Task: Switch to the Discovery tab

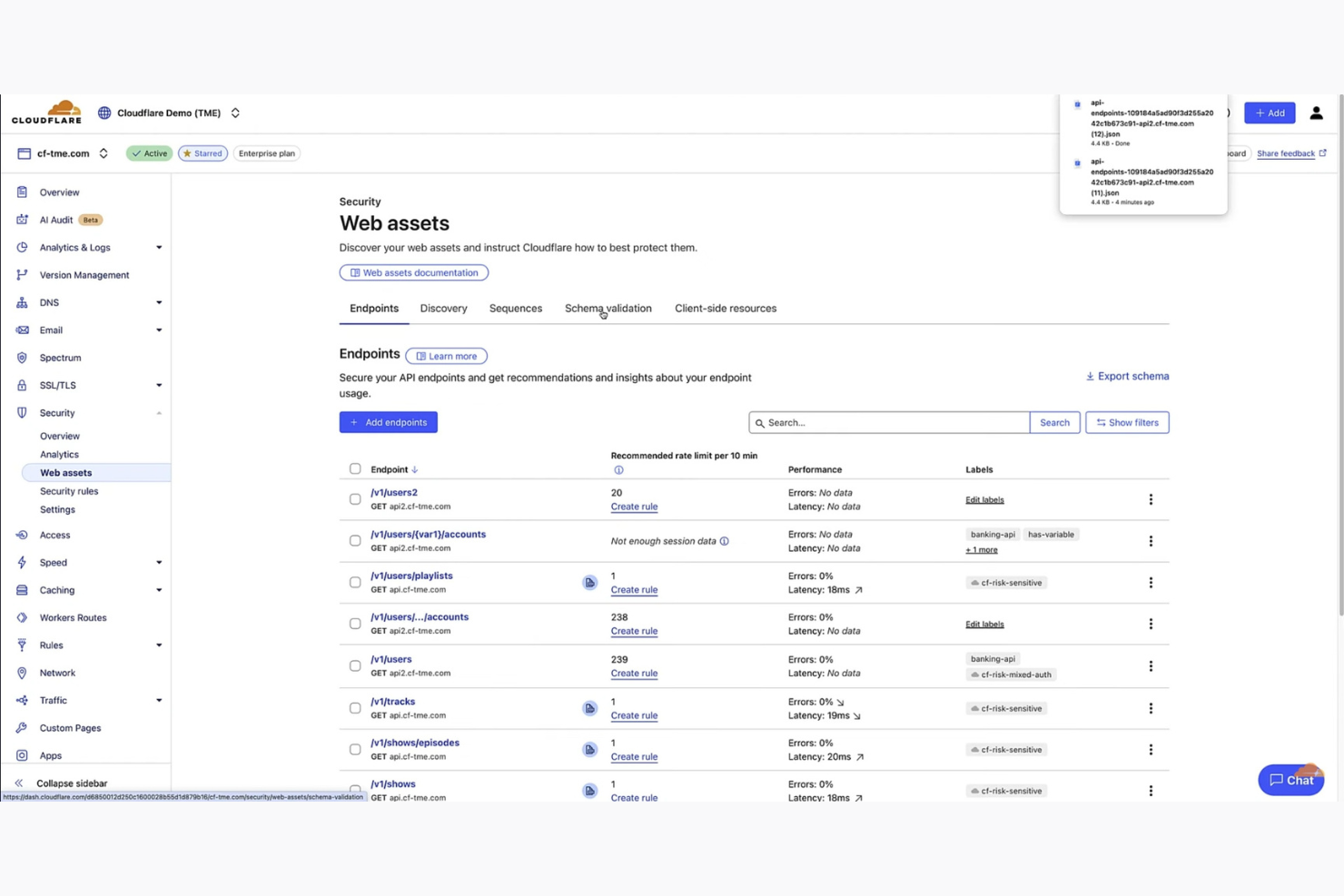Action: 444,309
